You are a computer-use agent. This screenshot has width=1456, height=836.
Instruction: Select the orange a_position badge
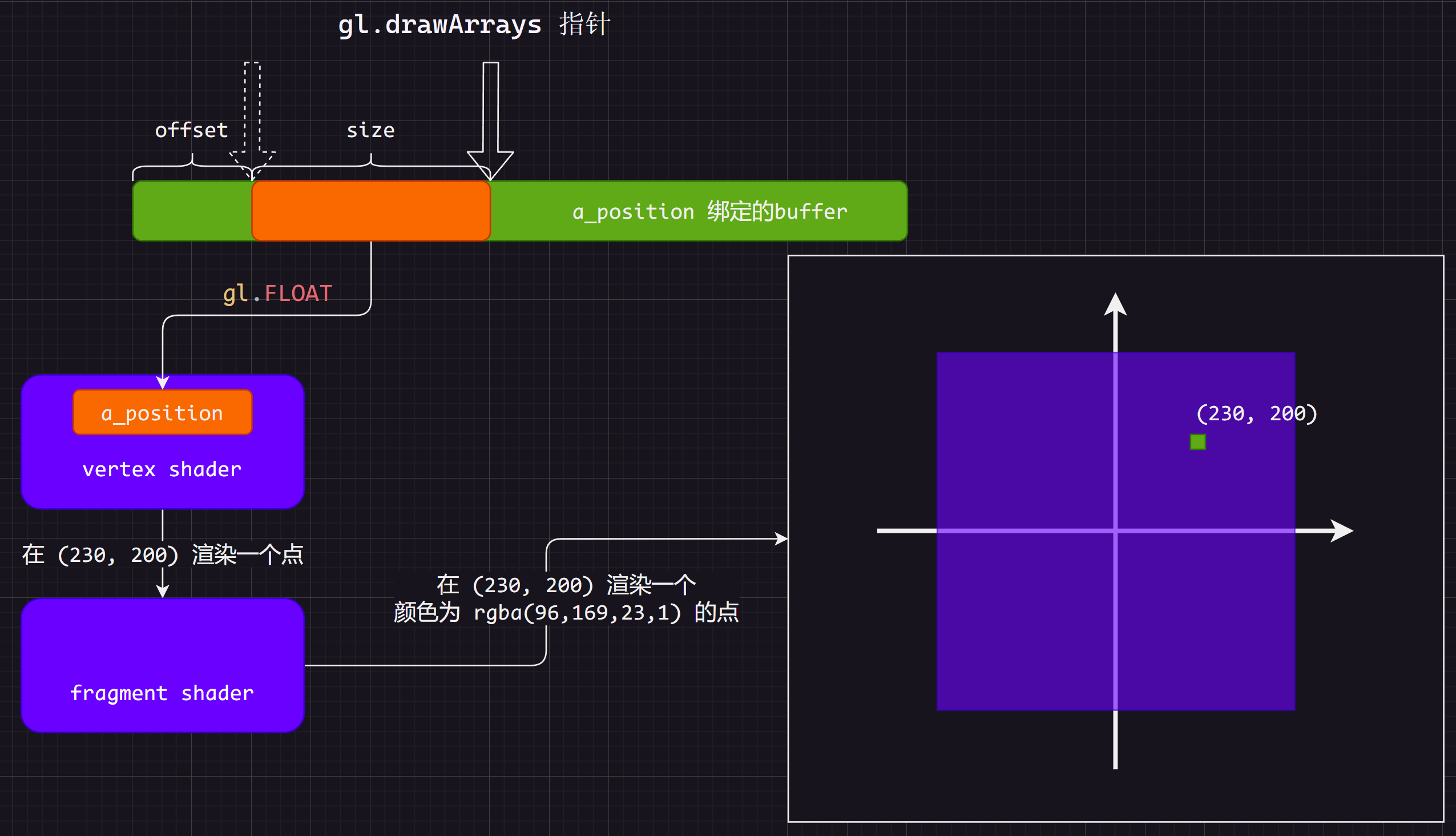[163, 412]
